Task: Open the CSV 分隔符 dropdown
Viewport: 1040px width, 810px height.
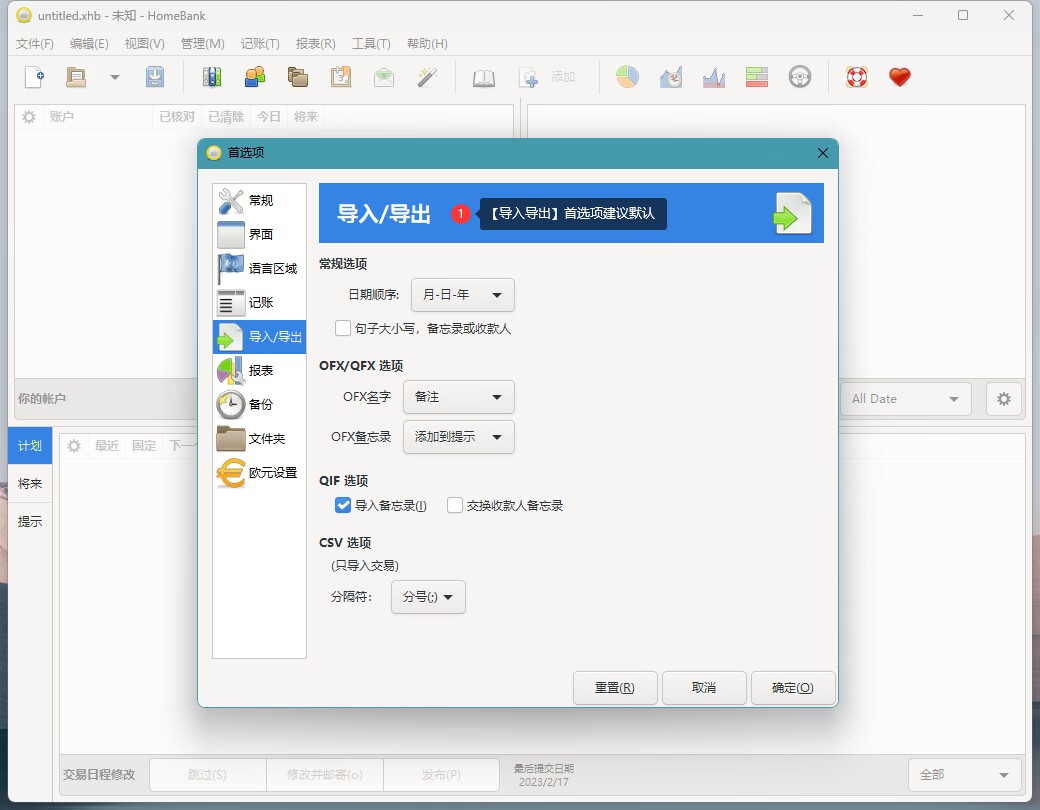Action: (428, 597)
